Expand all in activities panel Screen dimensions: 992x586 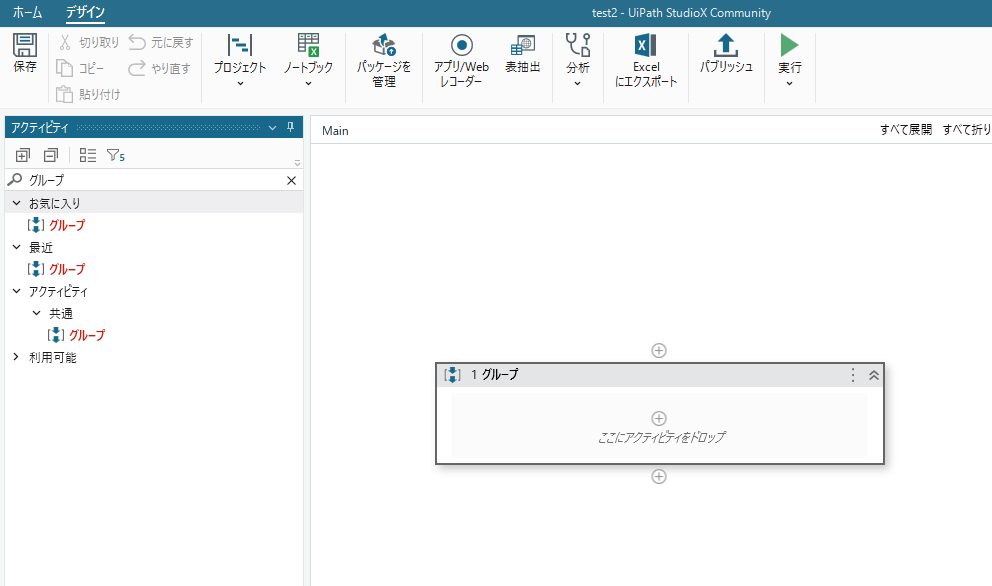[x=23, y=155]
